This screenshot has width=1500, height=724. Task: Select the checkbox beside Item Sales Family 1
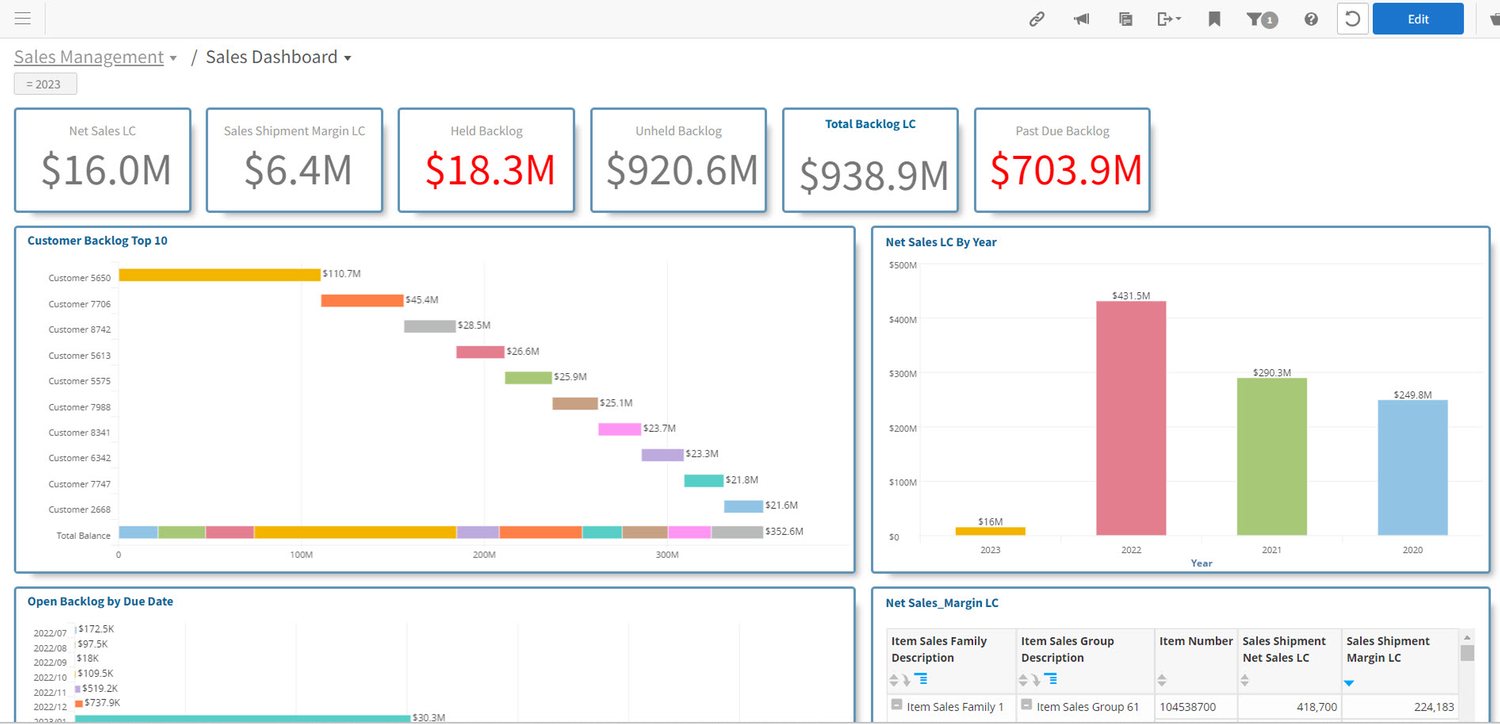click(x=895, y=707)
